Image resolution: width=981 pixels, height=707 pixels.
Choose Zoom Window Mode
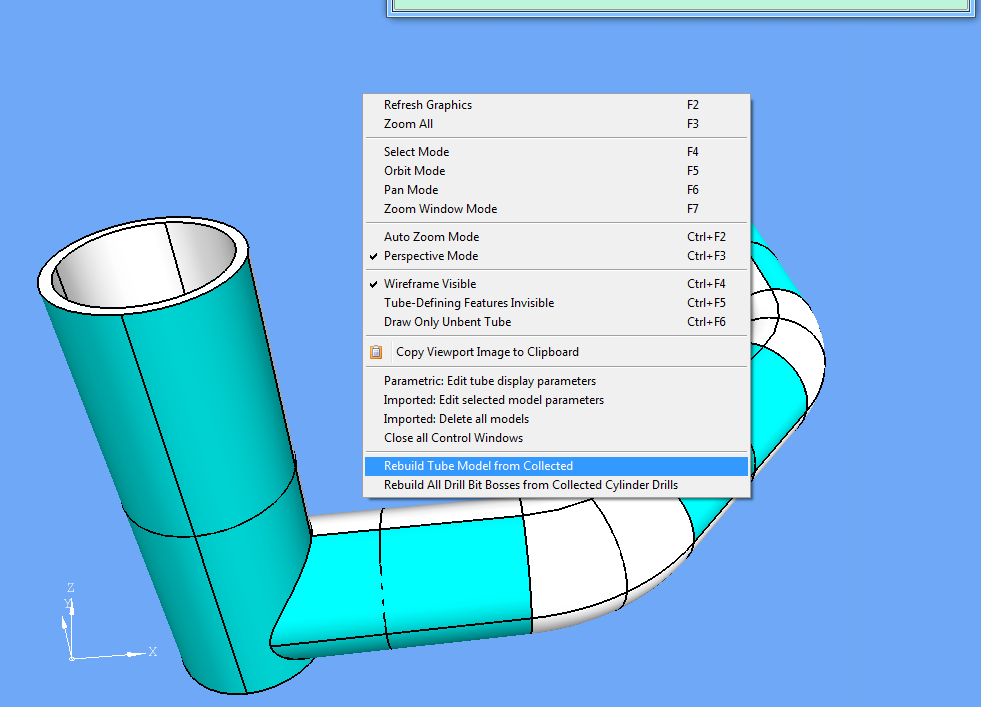pos(440,209)
